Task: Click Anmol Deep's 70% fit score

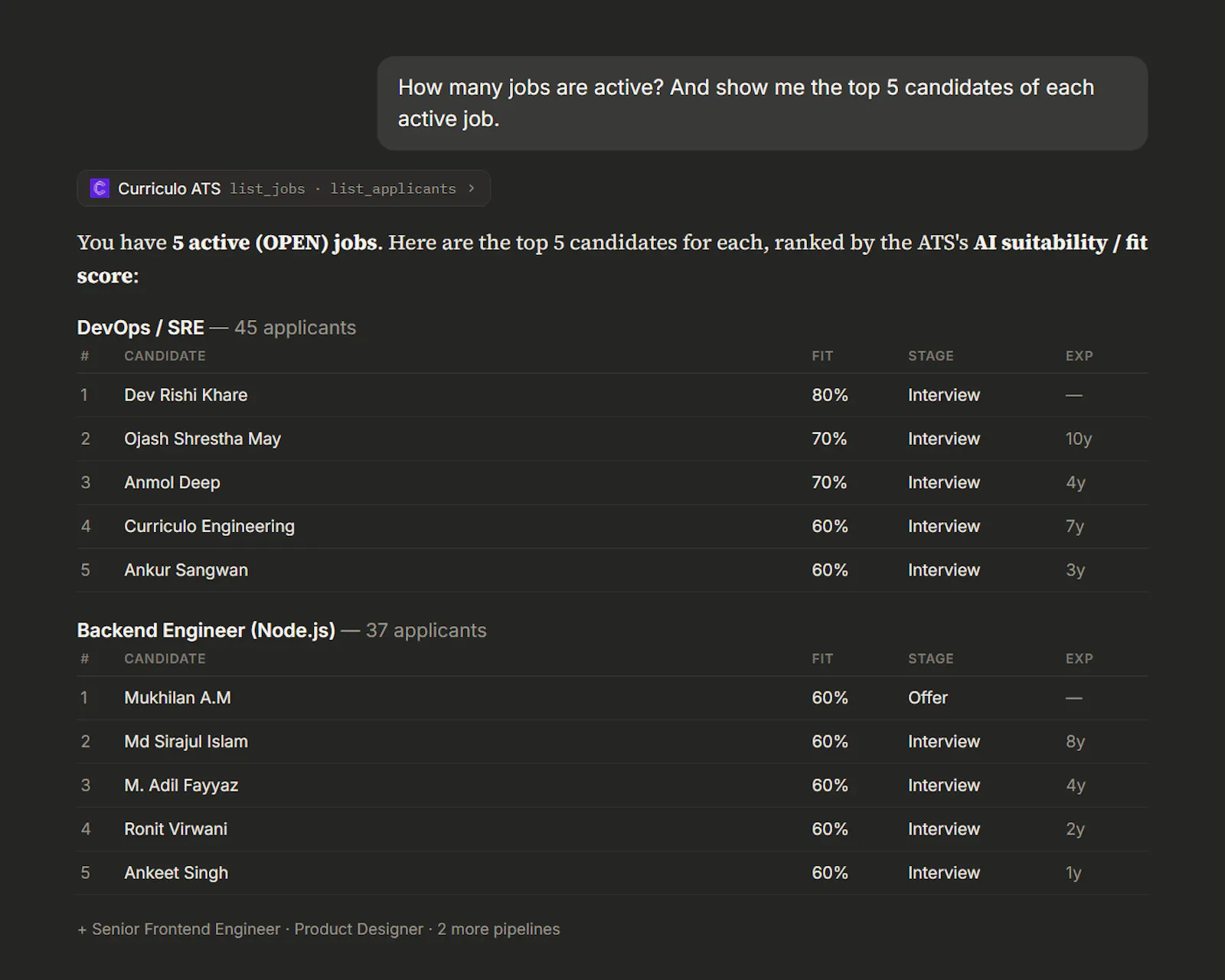Action: click(x=829, y=482)
